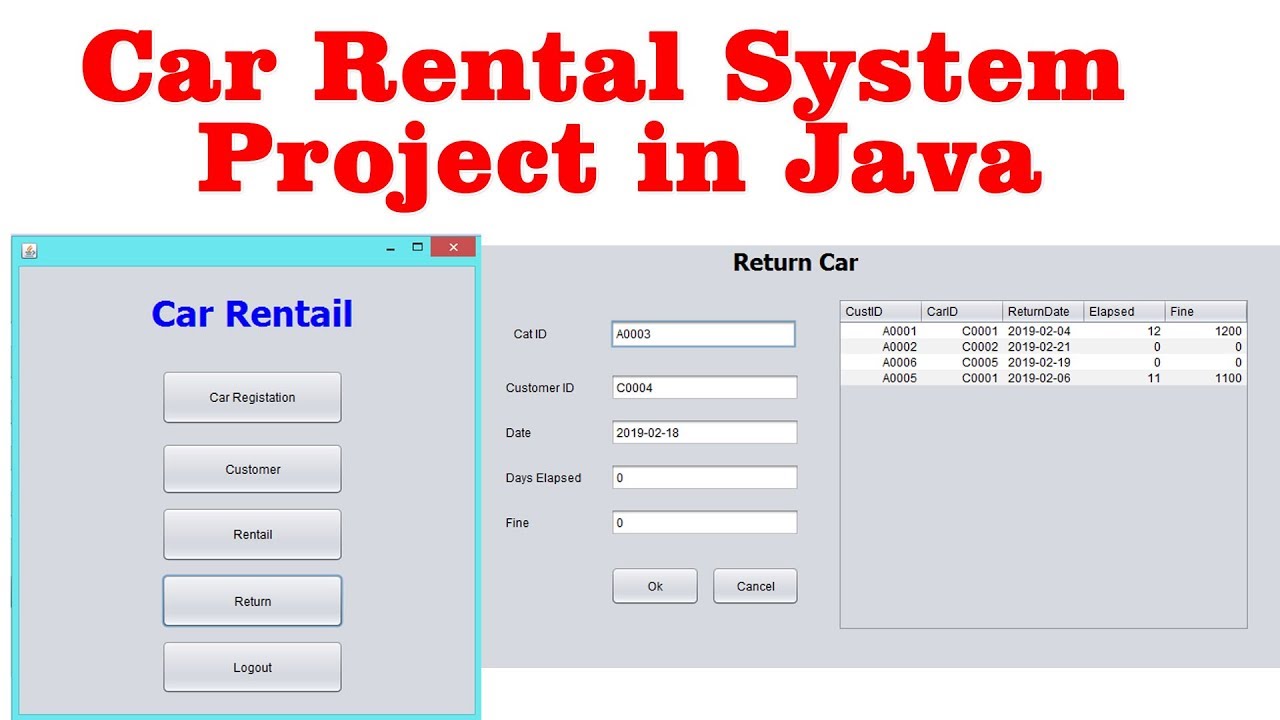1280x720 pixels.
Task: Close the Car Rentail window
Action: 453,247
